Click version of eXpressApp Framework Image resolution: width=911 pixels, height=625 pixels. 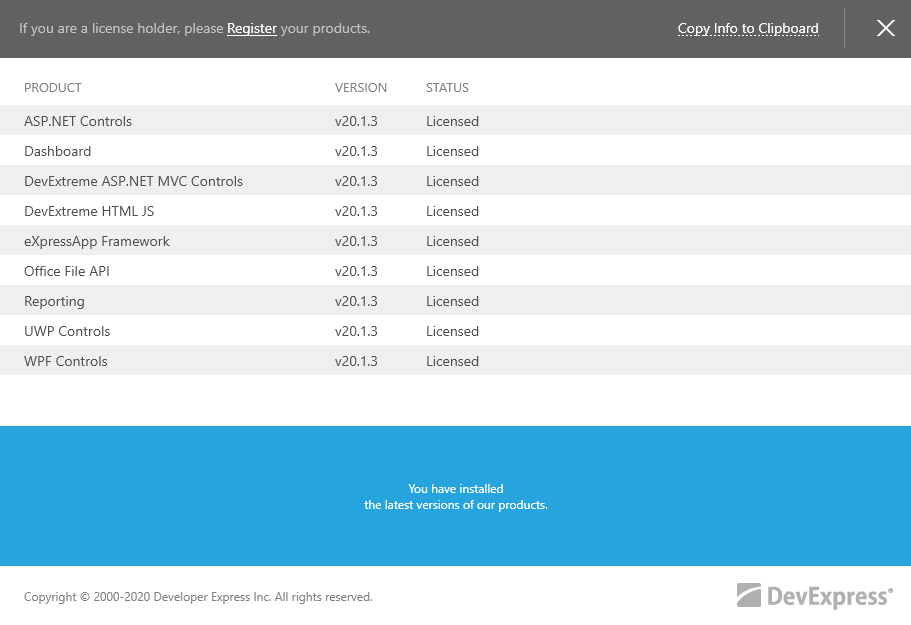point(356,241)
